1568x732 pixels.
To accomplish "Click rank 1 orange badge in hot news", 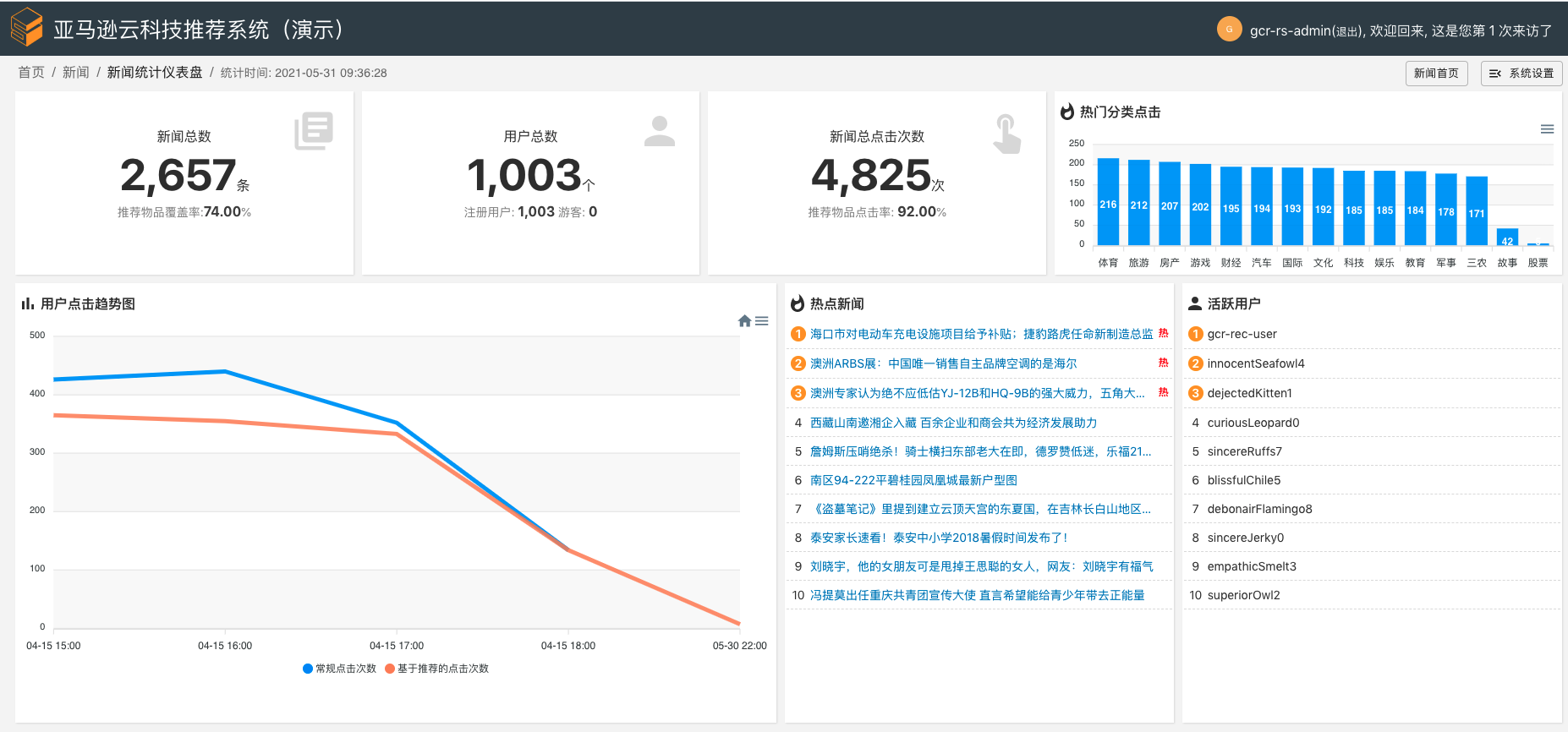I will click(798, 334).
